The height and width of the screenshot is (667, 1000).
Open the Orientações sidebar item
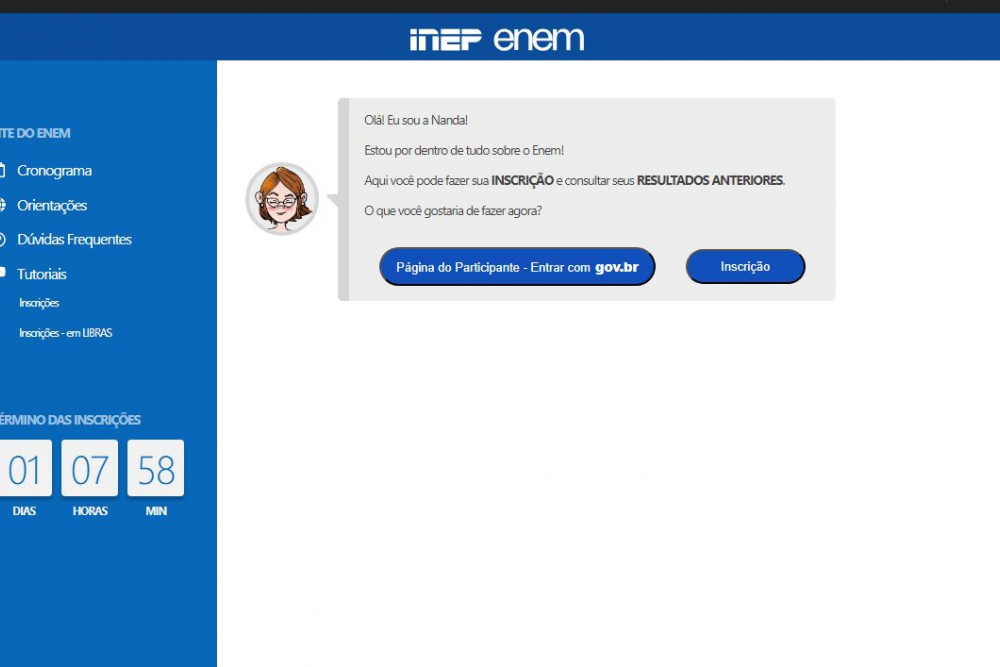coord(52,205)
